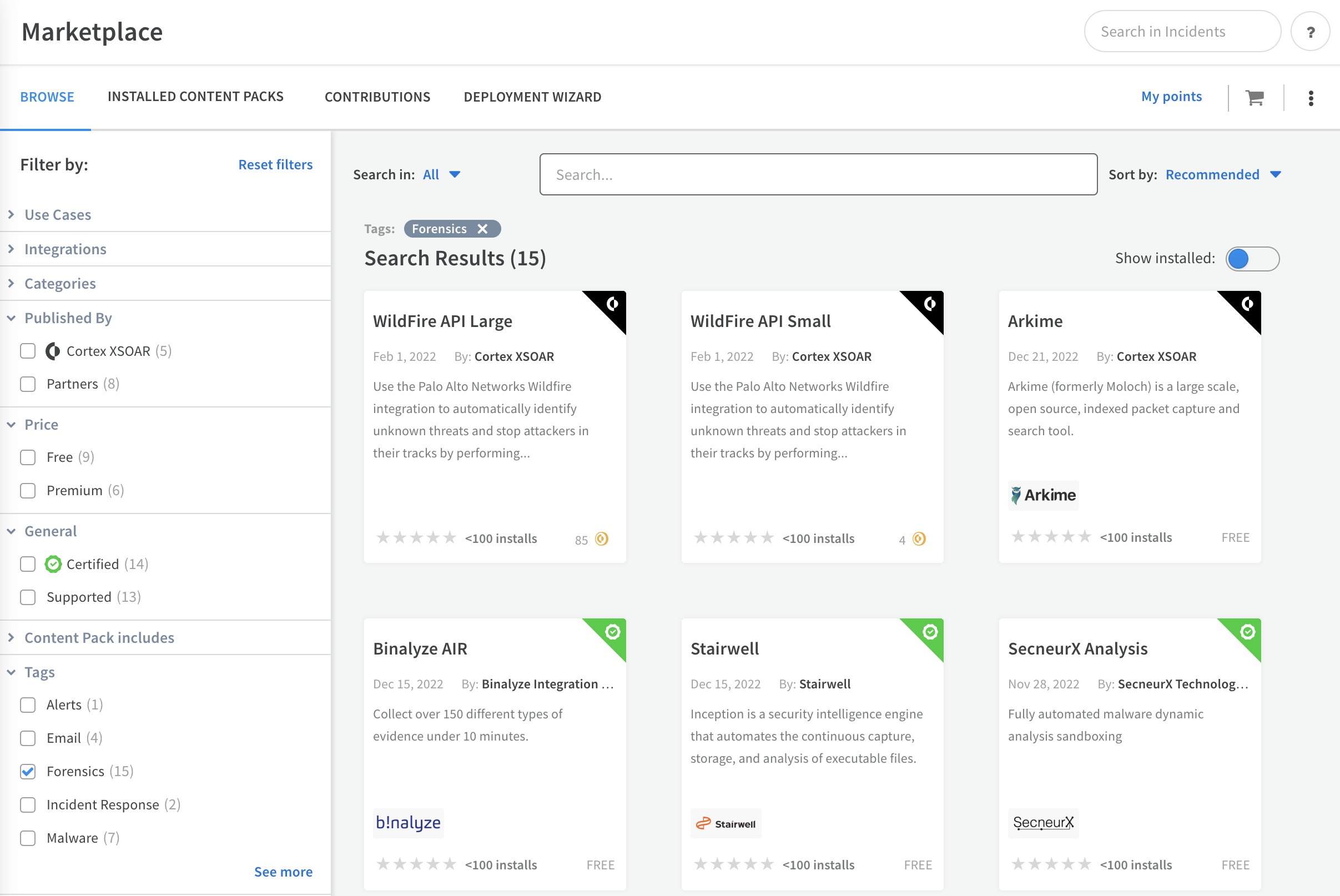Click the marketplace Search field
This screenshot has width=1340, height=896.
[818, 174]
